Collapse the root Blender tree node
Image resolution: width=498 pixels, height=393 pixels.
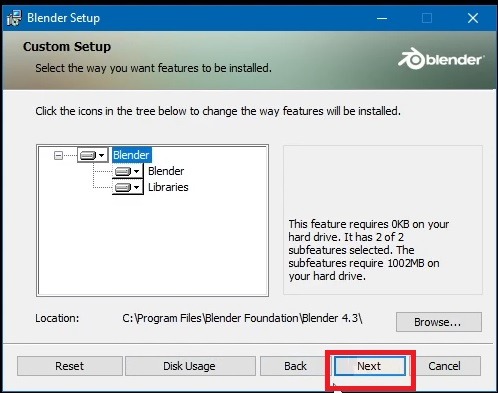(58, 155)
